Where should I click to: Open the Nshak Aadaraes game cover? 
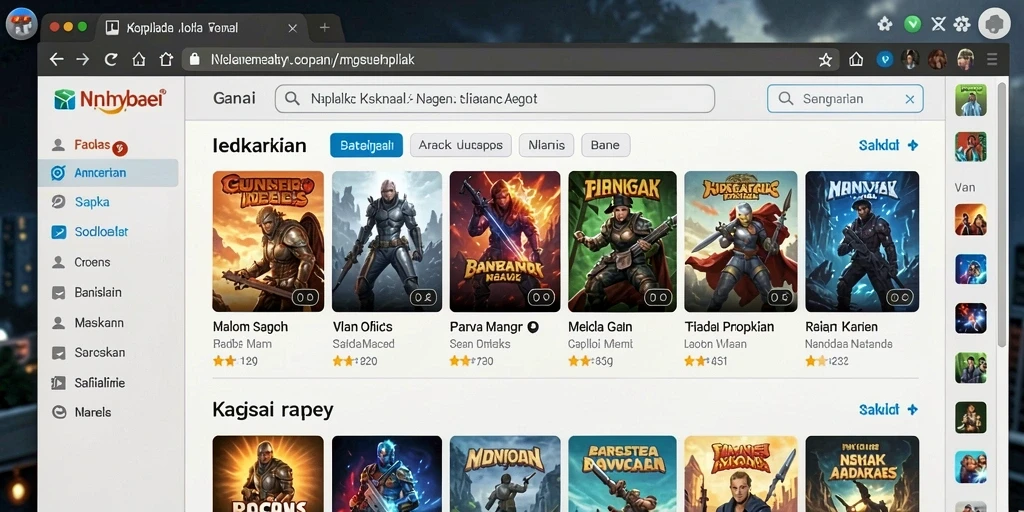(x=862, y=474)
